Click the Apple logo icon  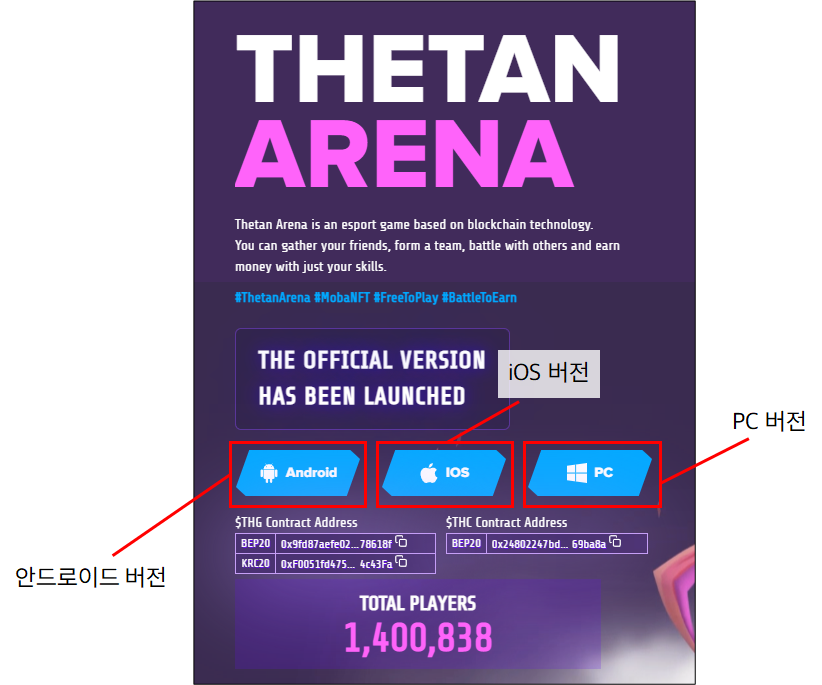(429, 474)
